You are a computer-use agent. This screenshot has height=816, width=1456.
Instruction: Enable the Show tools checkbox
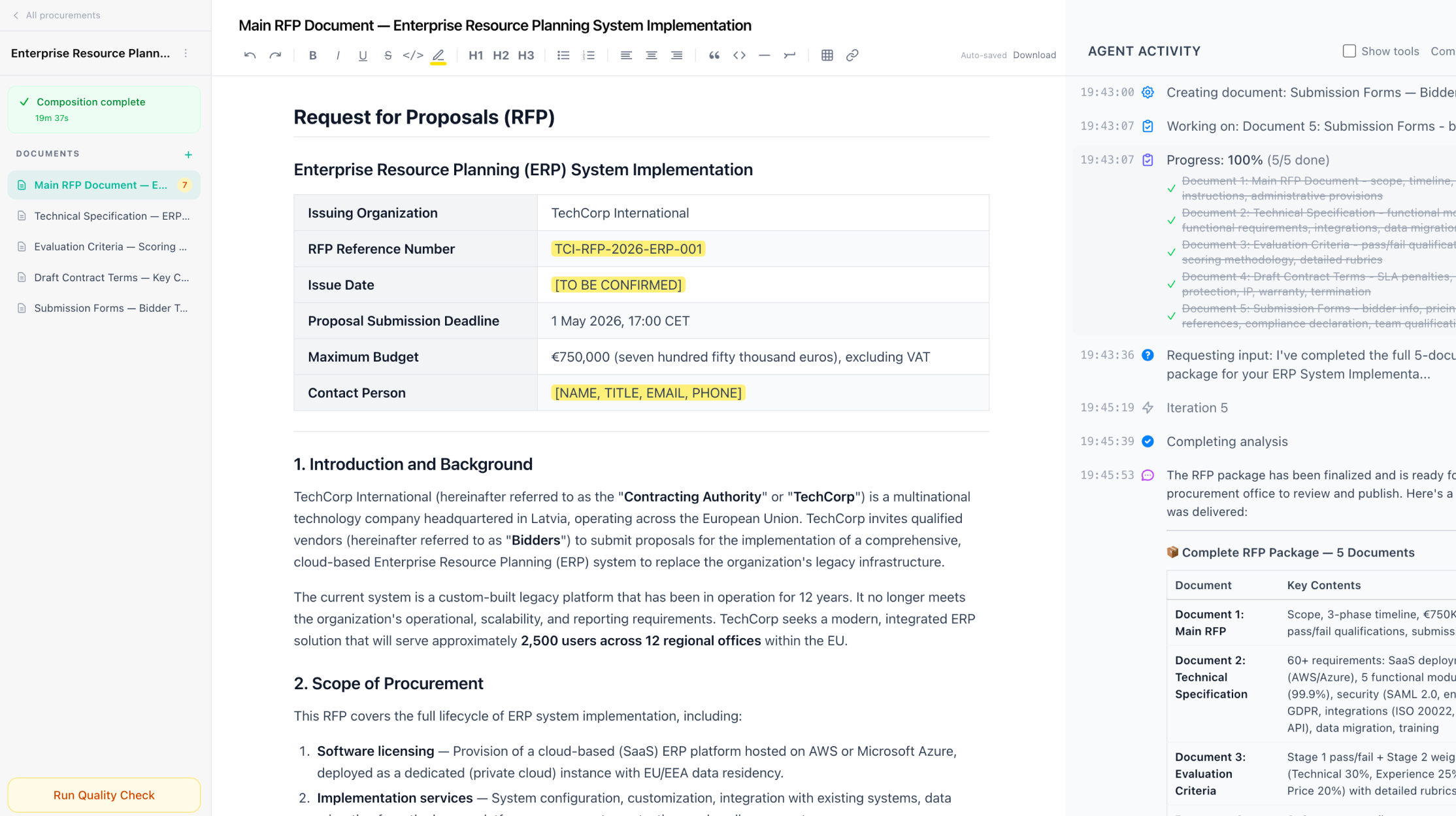click(x=1349, y=51)
